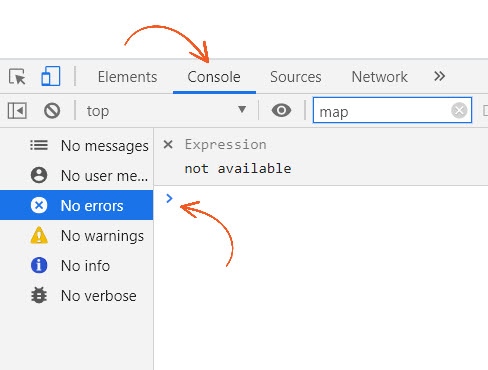488x370 pixels.
Task: Click the No errors red icon
Action: [39, 205]
